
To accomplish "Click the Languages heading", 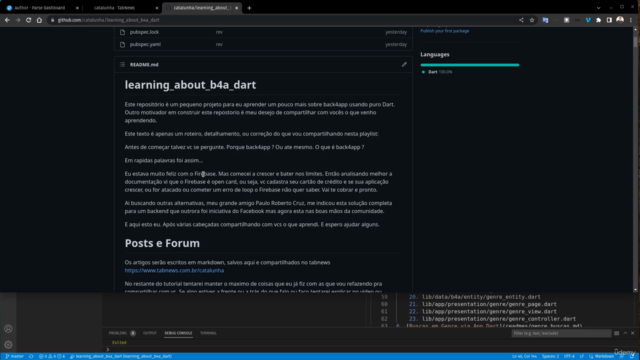I will pos(435,54).
